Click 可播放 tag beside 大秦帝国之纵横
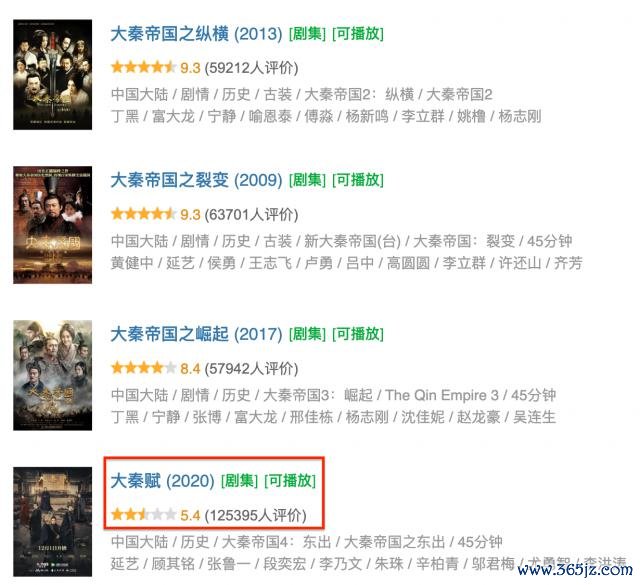This screenshot has height=585, width=640. point(358,34)
